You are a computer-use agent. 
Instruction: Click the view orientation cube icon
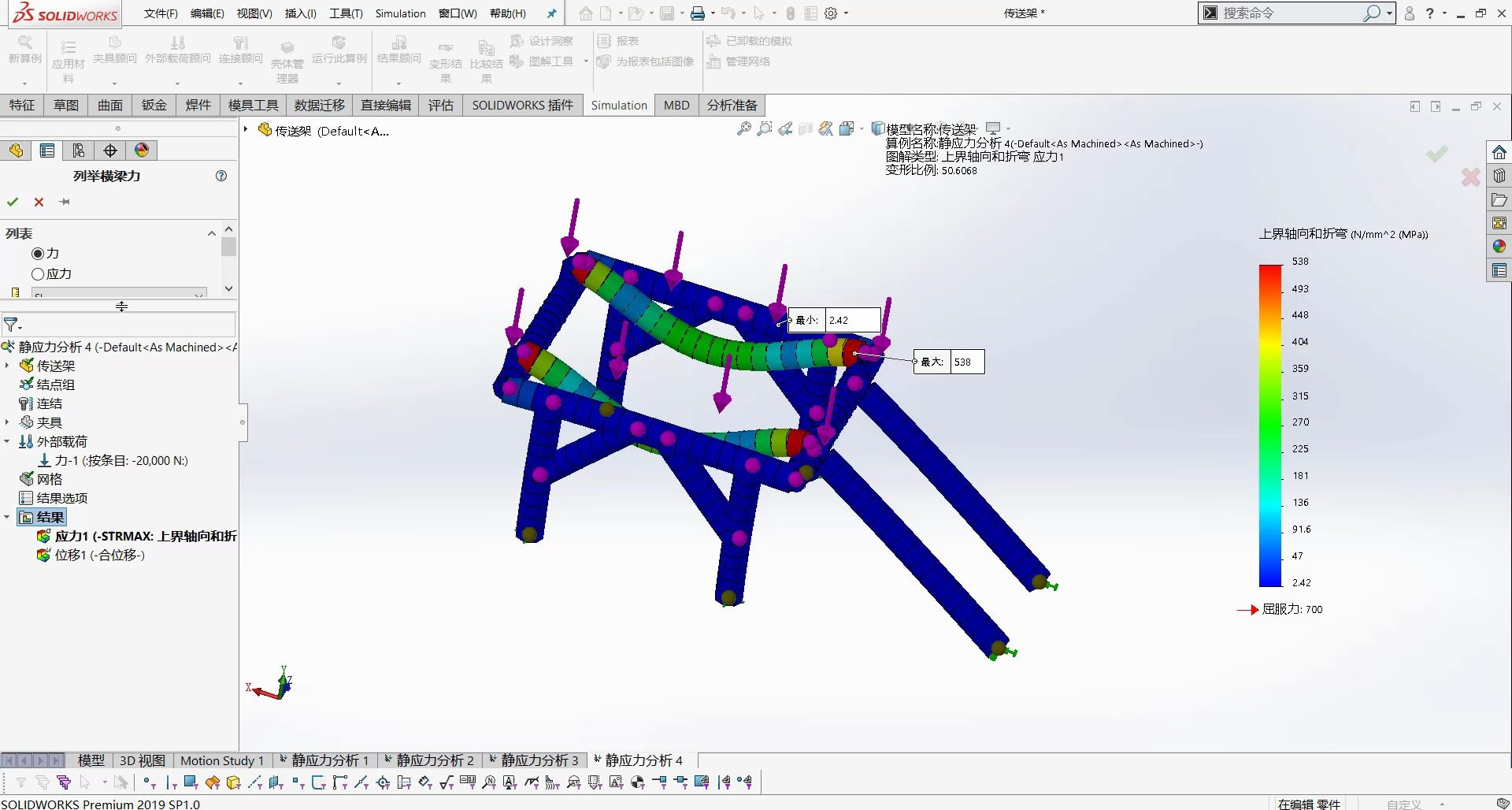pos(847,128)
